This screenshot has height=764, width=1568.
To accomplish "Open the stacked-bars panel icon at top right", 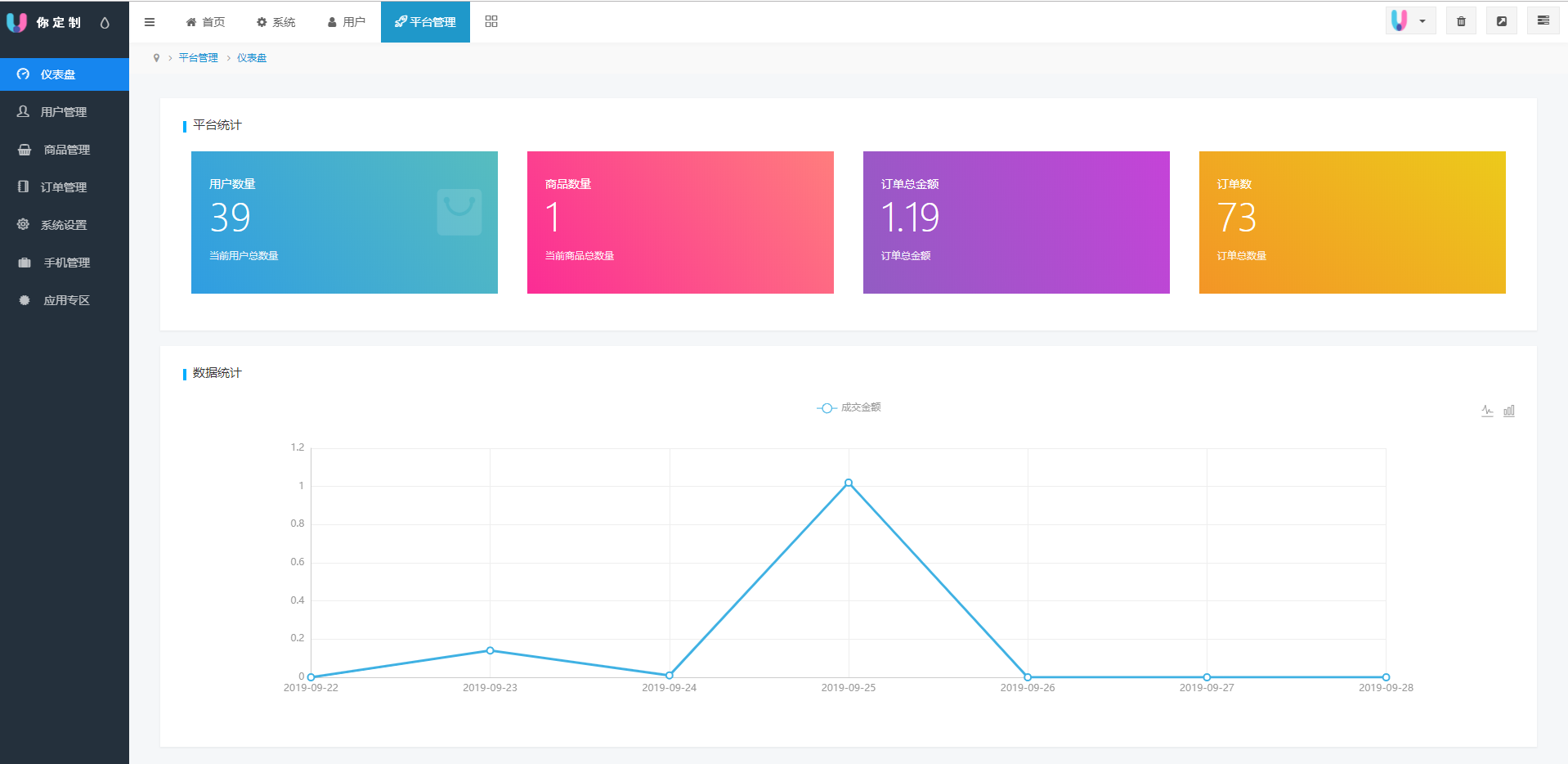I will point(1543,21).
